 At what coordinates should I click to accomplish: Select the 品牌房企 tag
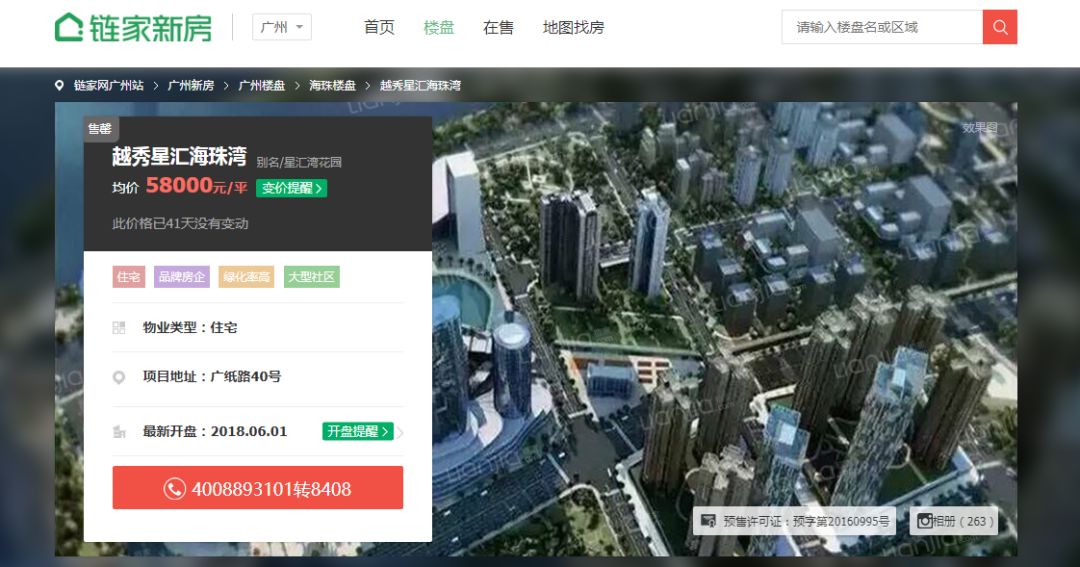pyautogui.click(x=182, y=277)
